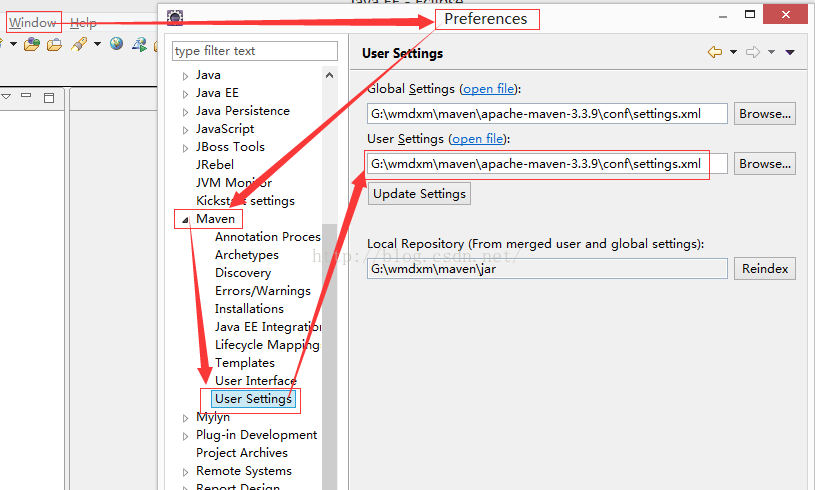This screenshot has height=490, width=815.
Task: Expand the Remote Systems node
Action: coord(186,472)
